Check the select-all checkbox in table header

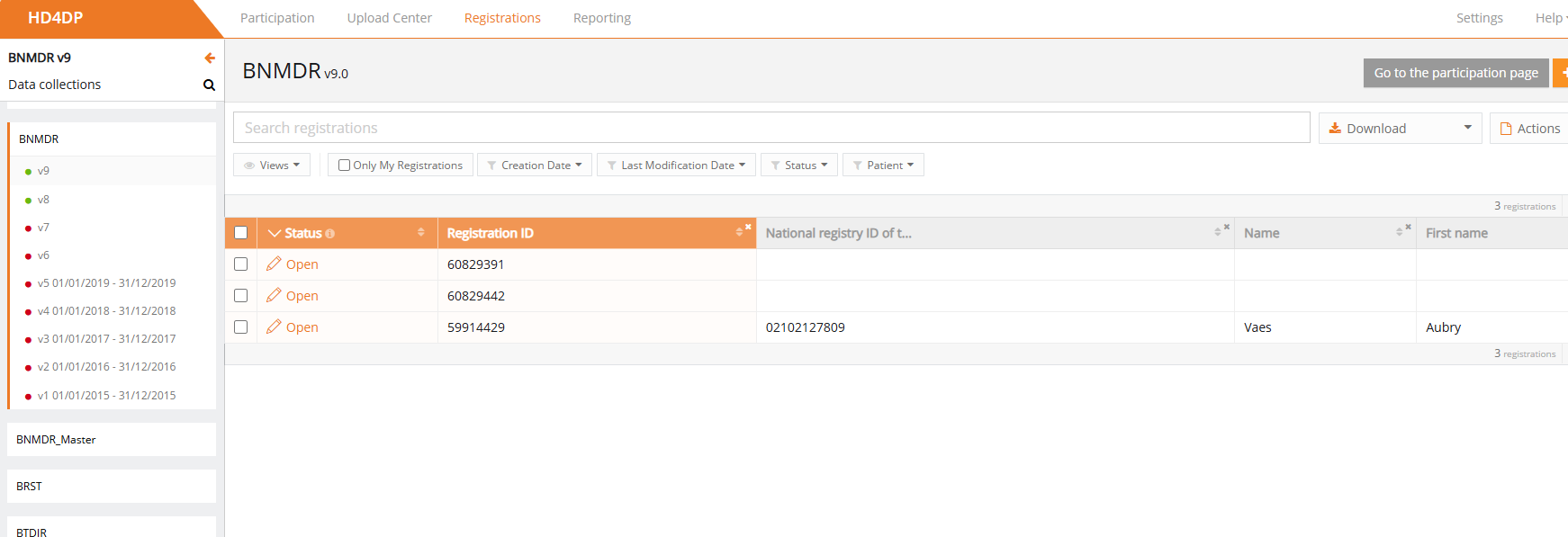tap(240, 233)
